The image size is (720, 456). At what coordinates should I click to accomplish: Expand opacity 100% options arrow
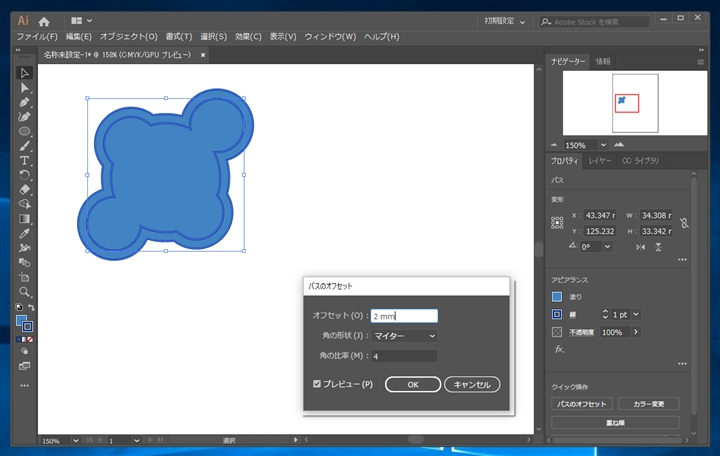coord(636,332)
